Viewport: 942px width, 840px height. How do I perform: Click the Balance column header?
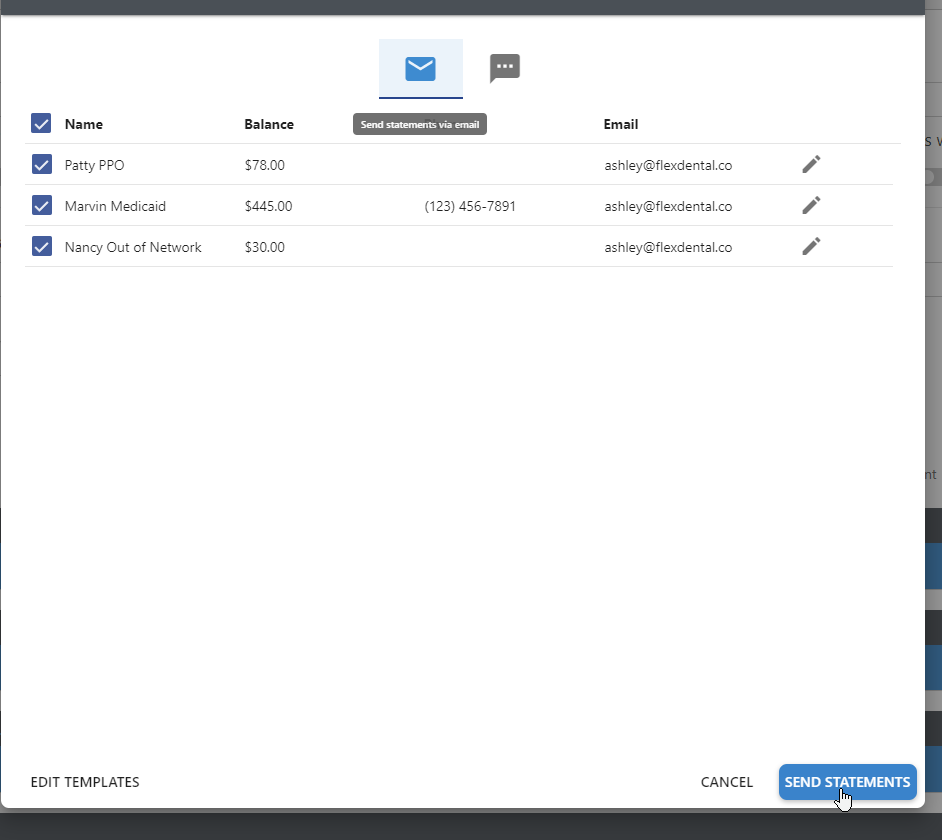(268, 124)
